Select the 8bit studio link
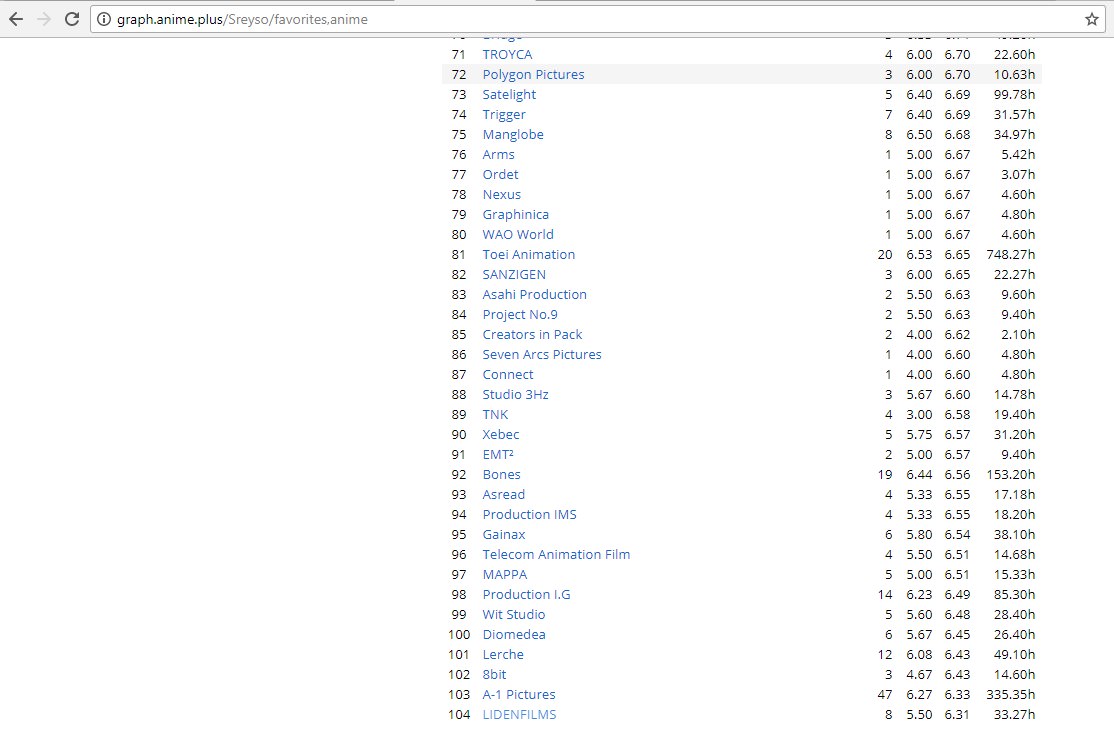 (x=494, y=674)
